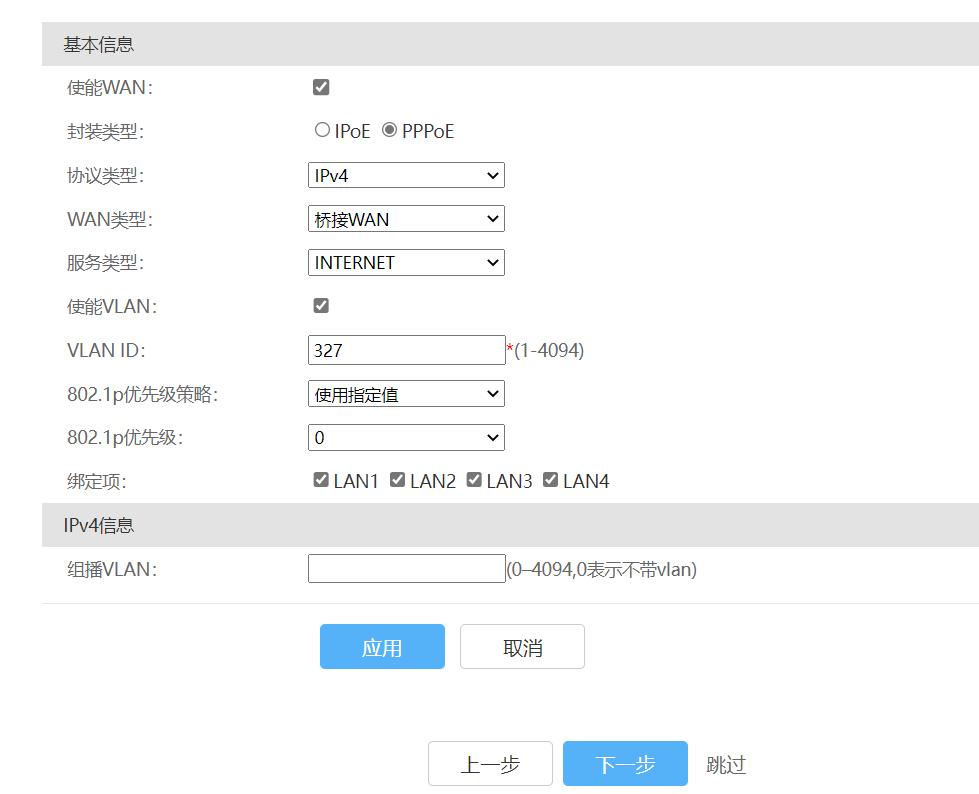Uncheck the LAN4 binding checkbox
Image resolution: width=979 pixels, height=794 pixels.
550,480
